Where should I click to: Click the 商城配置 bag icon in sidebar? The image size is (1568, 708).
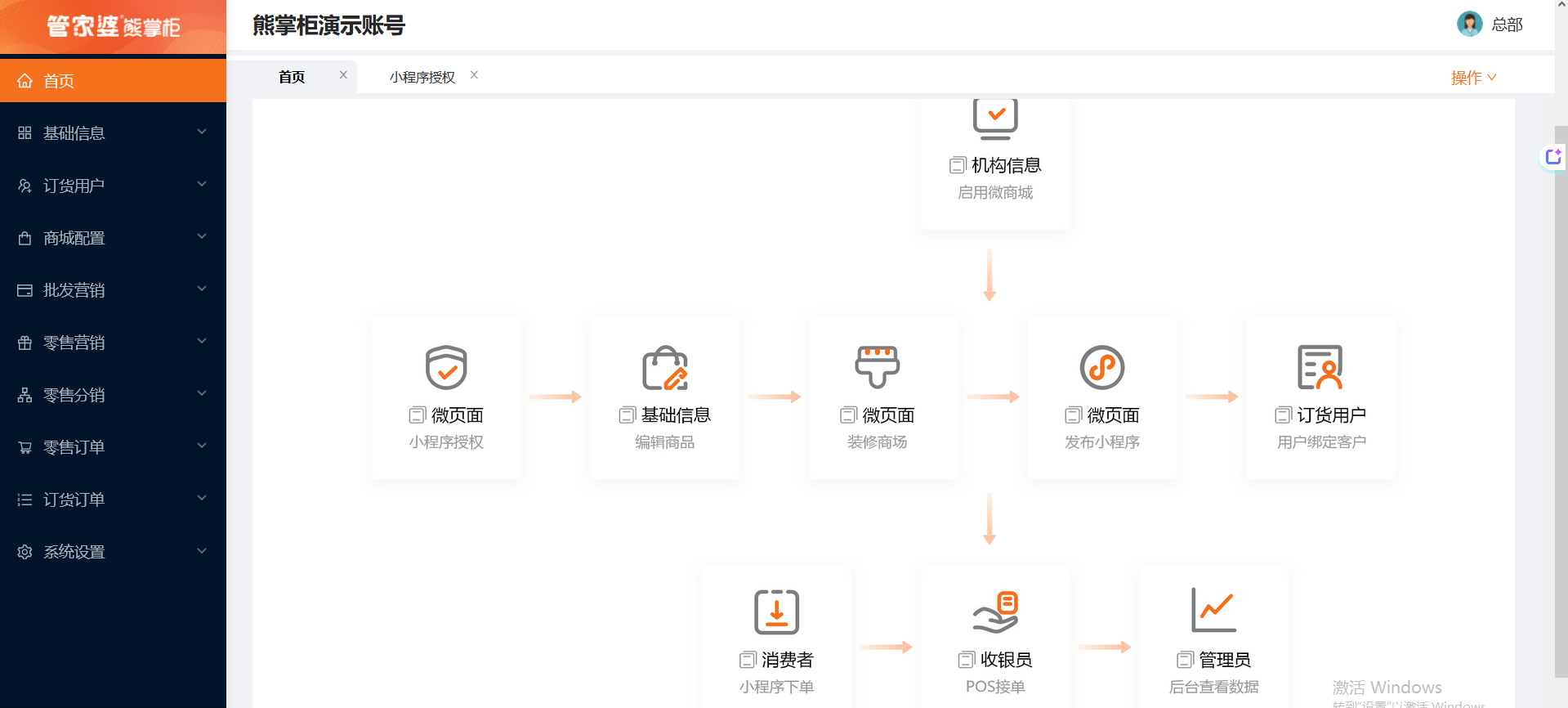pos(25,238)
